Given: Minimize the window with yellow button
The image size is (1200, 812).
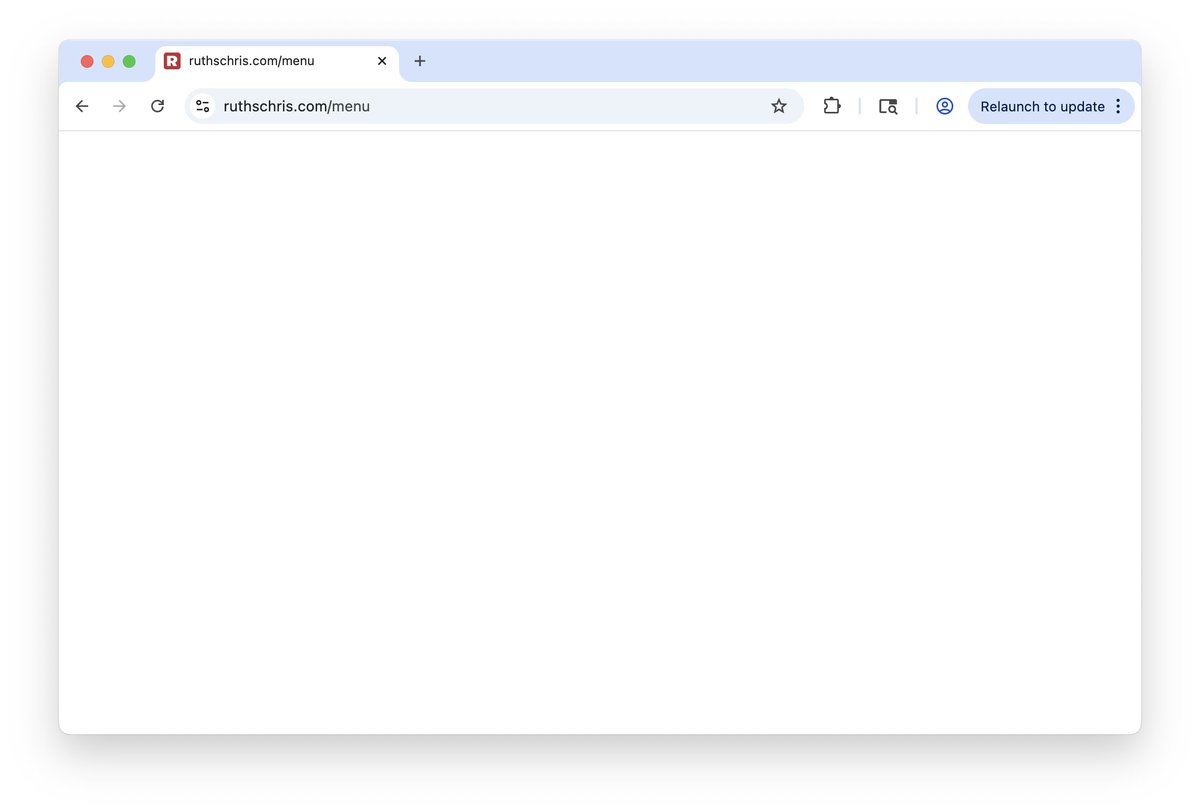Looking at the screenshot, I should click(108, 61).
